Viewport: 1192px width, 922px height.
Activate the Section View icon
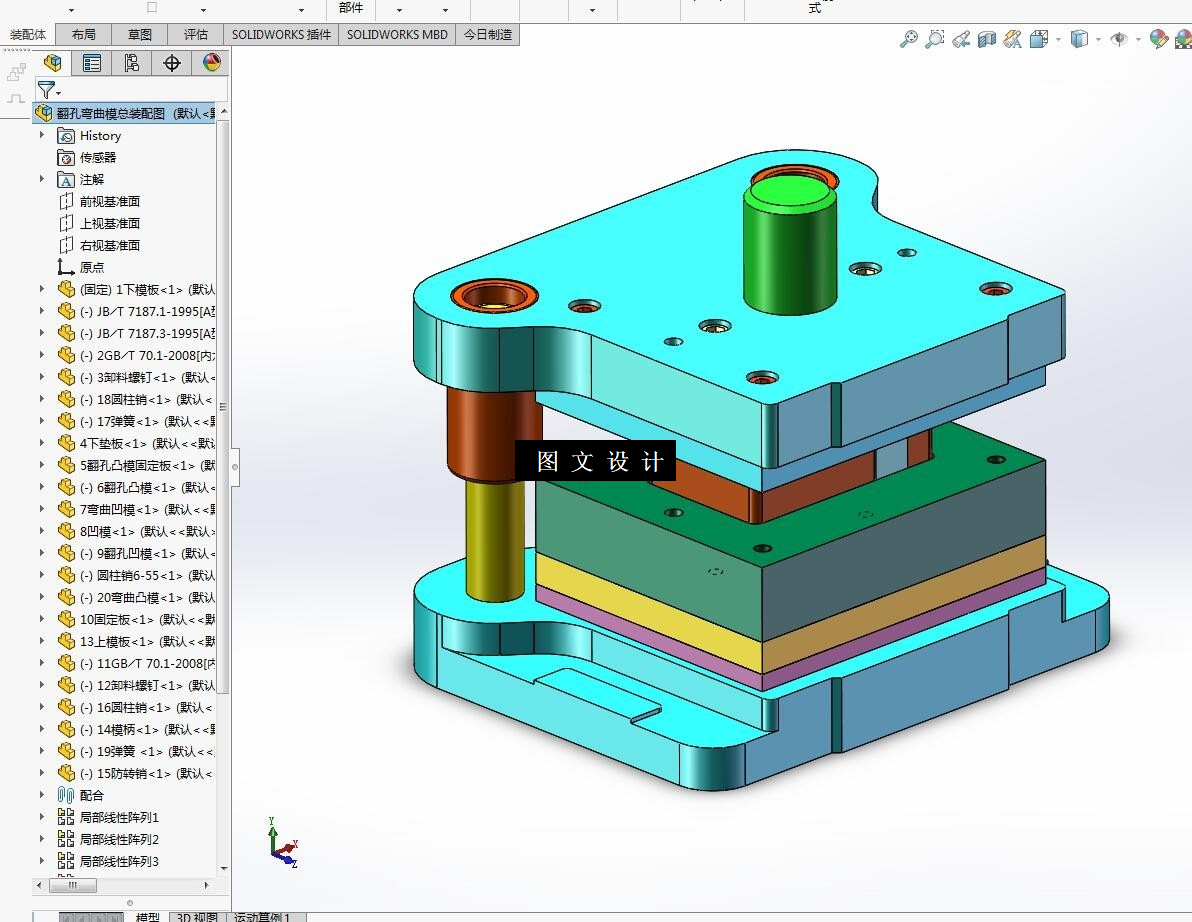click(987, 39)
